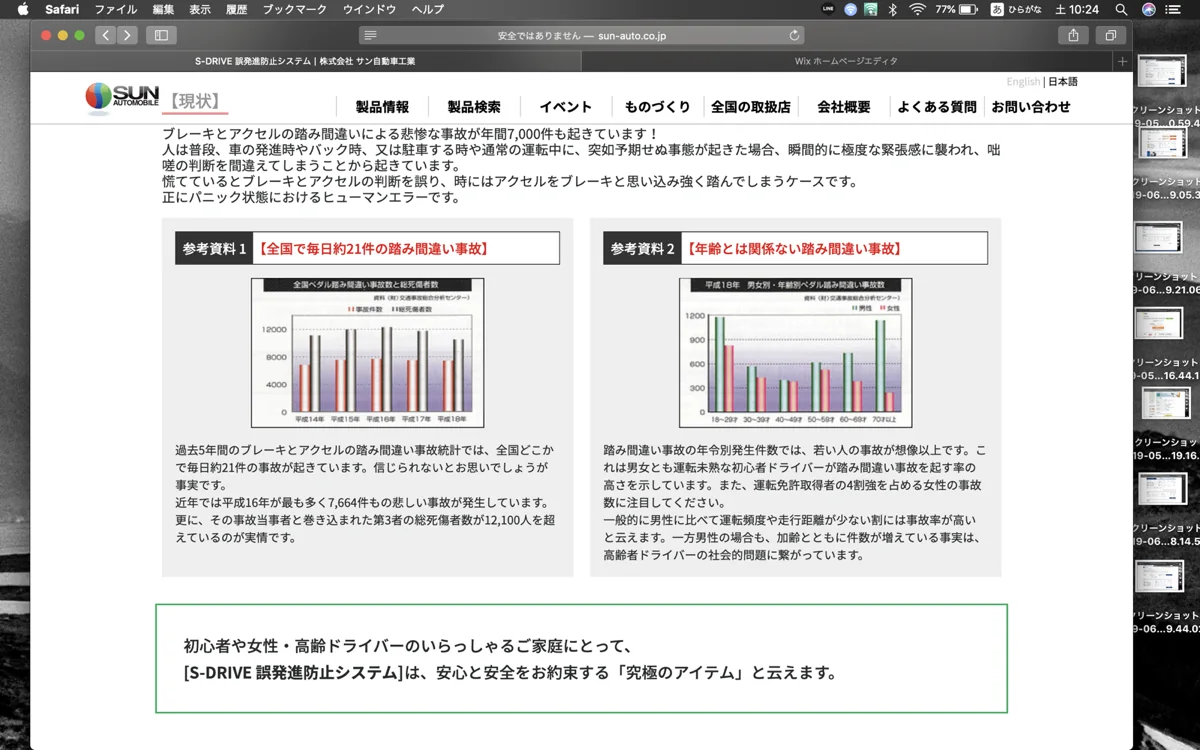Click the 参考資料 2 heading label
The image size is (1200, 750).
pos(642,248)
